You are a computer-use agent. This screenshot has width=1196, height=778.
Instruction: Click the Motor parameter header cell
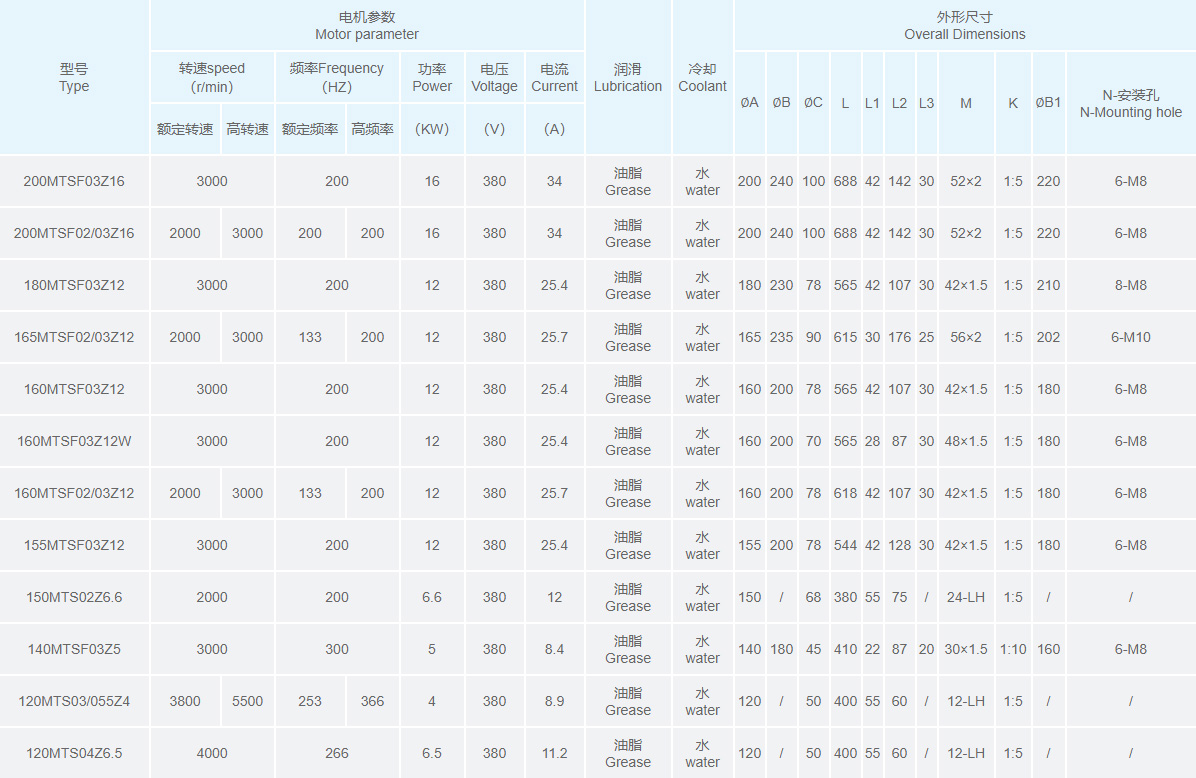pyautogui.click(x=367, y=26)
